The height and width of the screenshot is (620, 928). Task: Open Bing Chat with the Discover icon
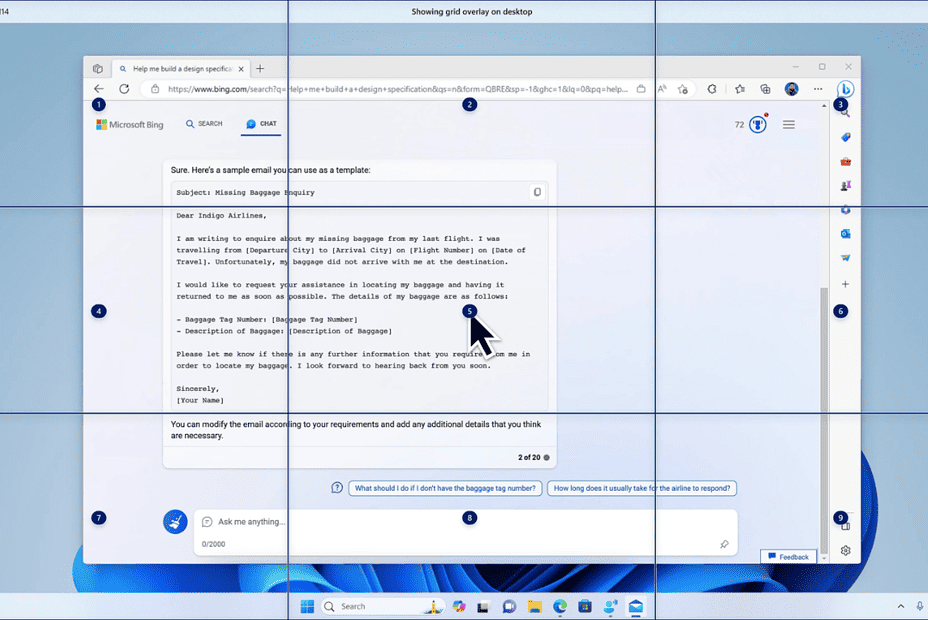pyautogui.click(x=845, y=89)
